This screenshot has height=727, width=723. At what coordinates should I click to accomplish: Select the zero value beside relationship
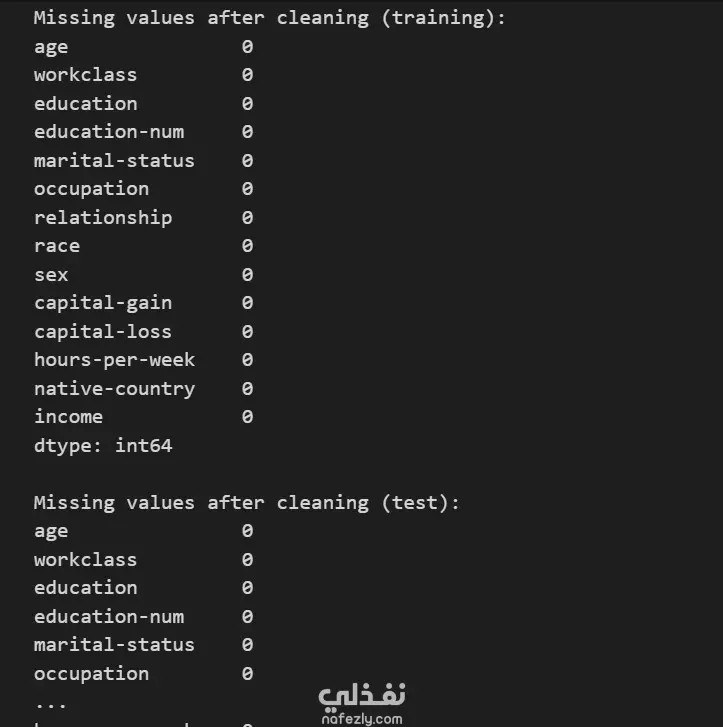(247, 218)
